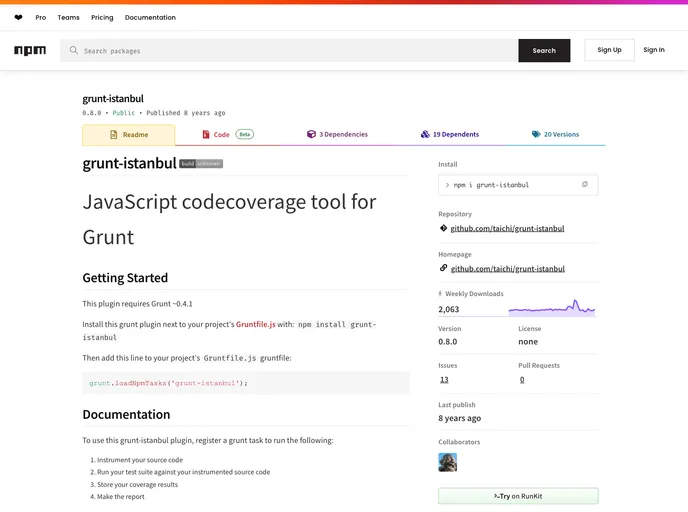This screenshot has height=512, width=688.
Task: Switch to the 20 Versions tab
Action: click(x=555, y=134)
